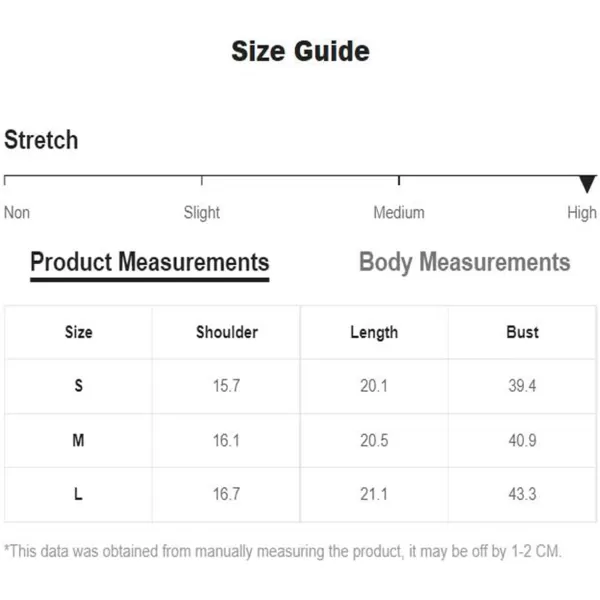Switch to the Body Measurements tab

coord(465,262)
